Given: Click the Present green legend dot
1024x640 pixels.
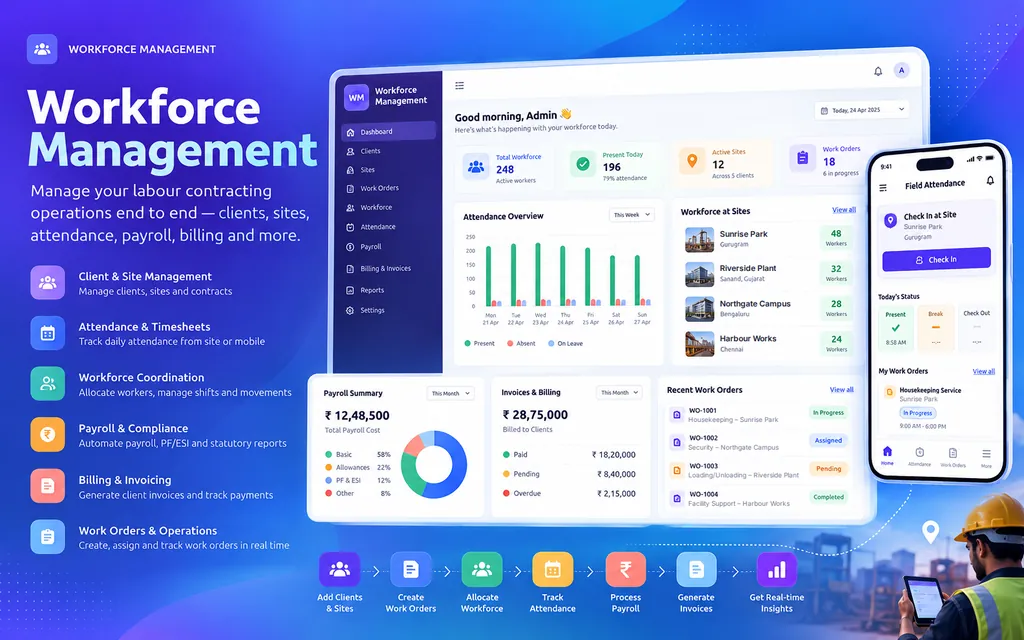Looking at the screenshot, I should pyautogui.click(x=468, y=343).
